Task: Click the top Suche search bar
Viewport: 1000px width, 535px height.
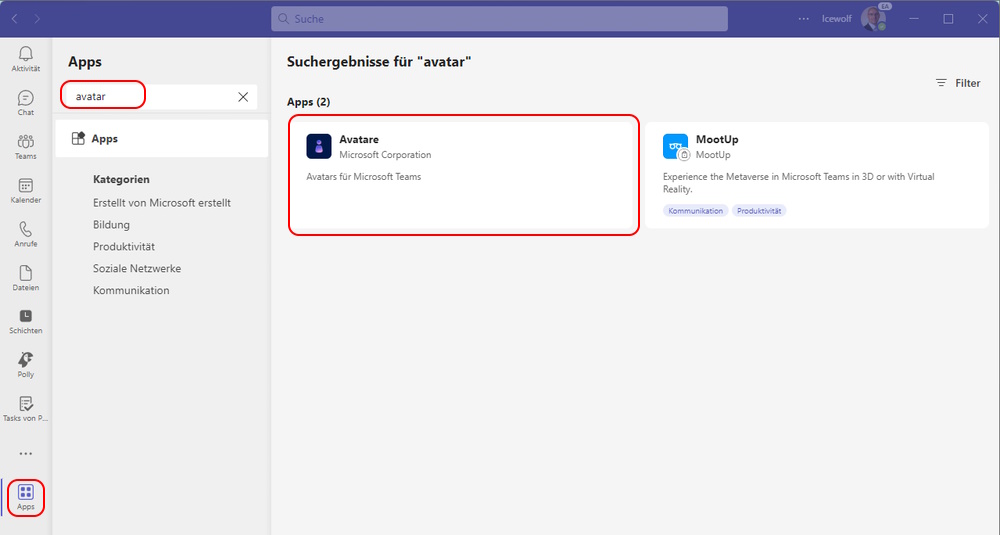Action: (x=499, y=18)
